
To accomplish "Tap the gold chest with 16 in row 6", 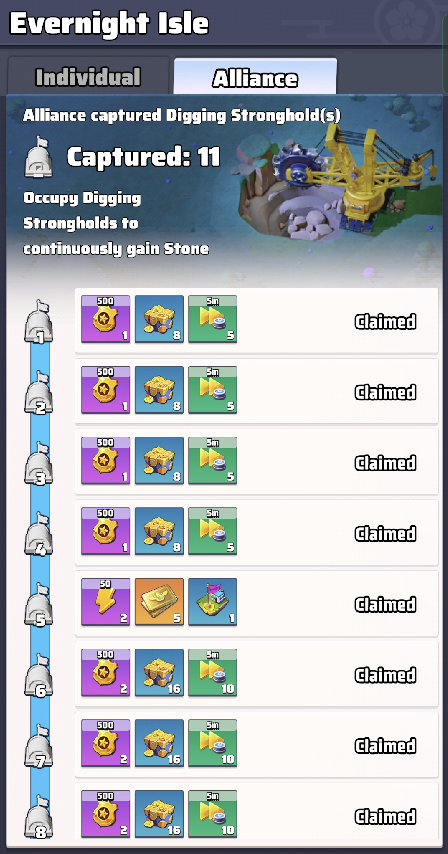I will (159, 673).
